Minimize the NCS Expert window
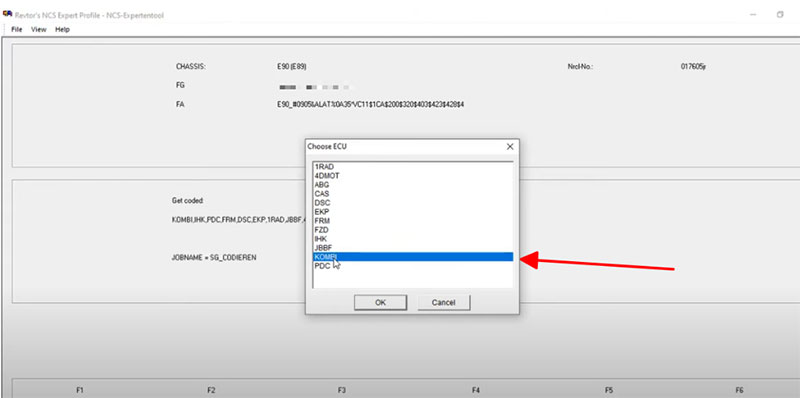Image resolution: width=800 pixels, height=398 pixels. tap(753, 15)
